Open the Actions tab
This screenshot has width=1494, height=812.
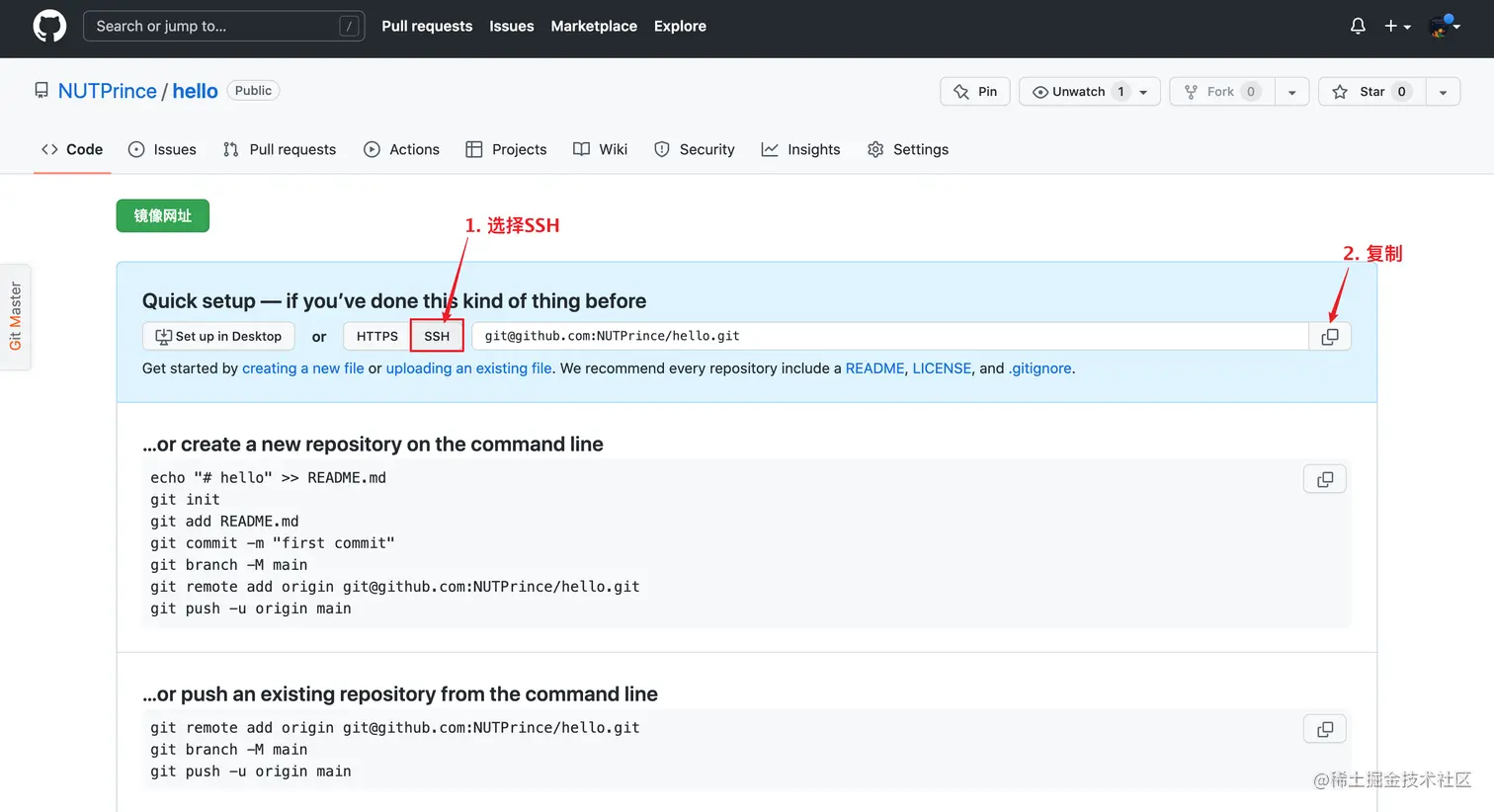[x=402, y=149]
